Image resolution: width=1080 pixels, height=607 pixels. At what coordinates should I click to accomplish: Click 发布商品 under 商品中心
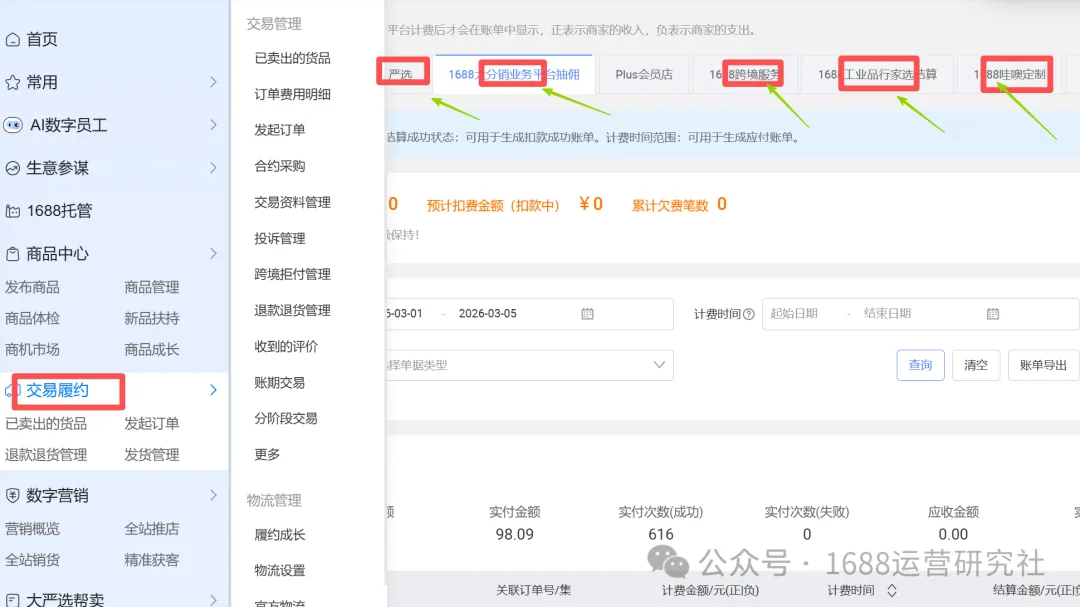(x=32, y=287)
